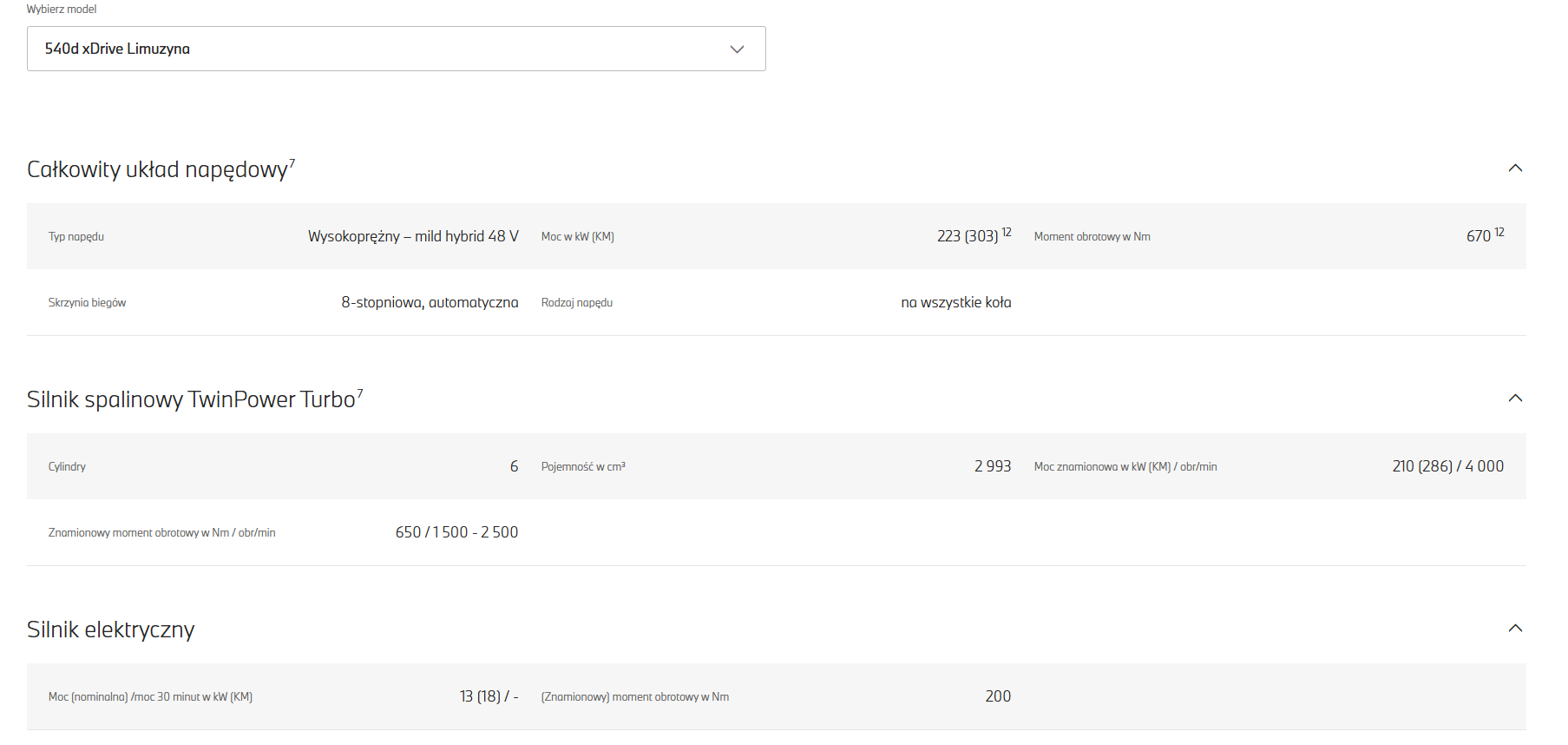1568x745 pixels.
Task: Click the Całkowity układ napędowy heading
Action: (x=157, y=169)
